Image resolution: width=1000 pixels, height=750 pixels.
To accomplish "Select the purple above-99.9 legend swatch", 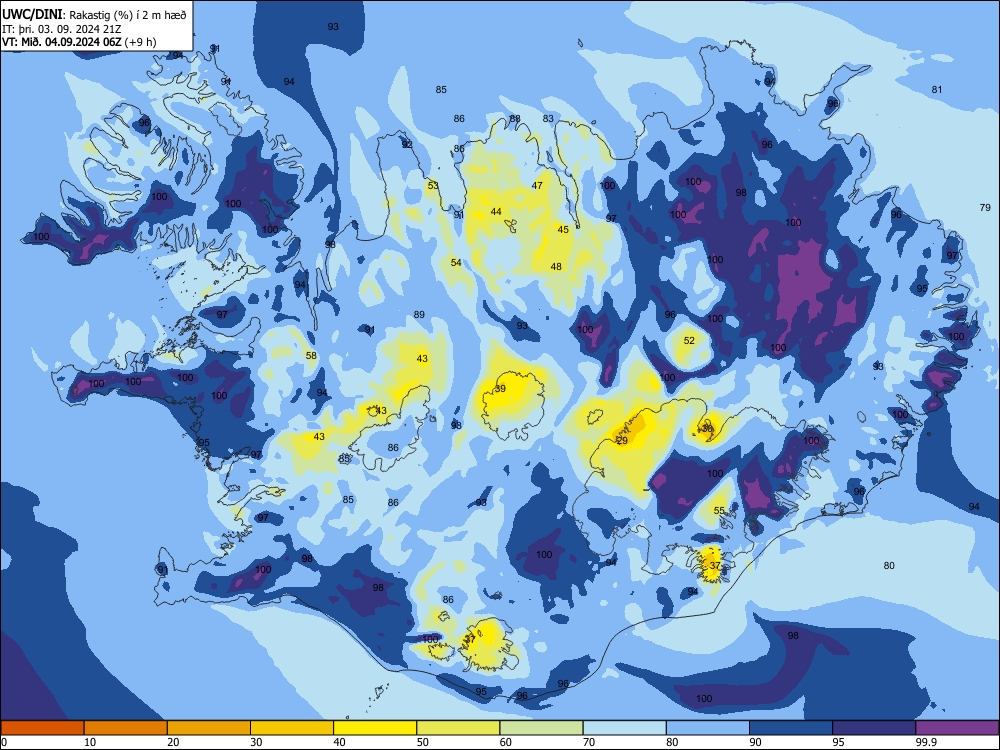I will tap(957, 728).
